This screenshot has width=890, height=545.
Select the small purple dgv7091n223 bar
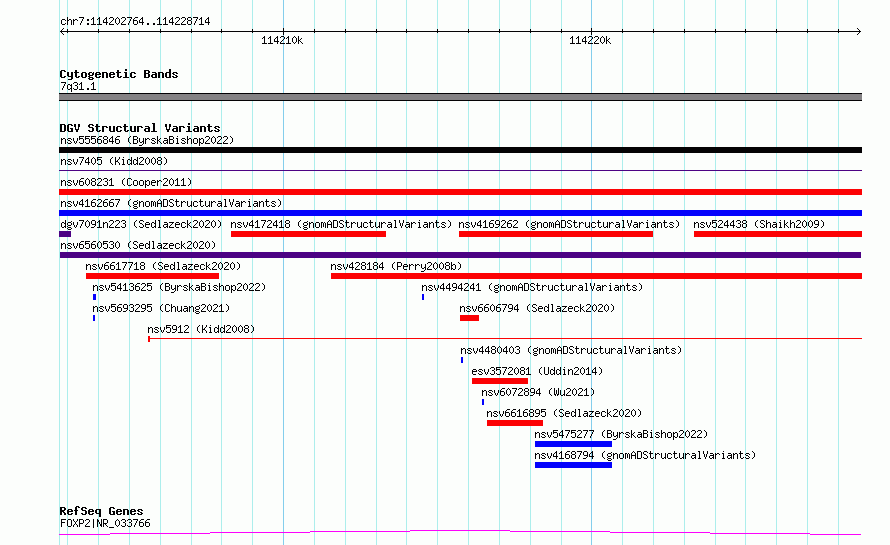65,234
